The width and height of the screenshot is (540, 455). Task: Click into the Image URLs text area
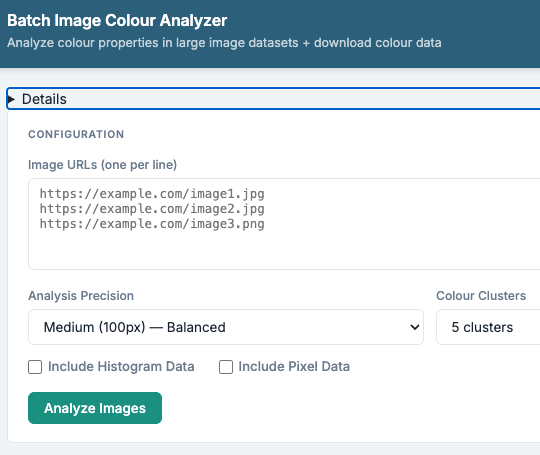(x=284, y=224)
